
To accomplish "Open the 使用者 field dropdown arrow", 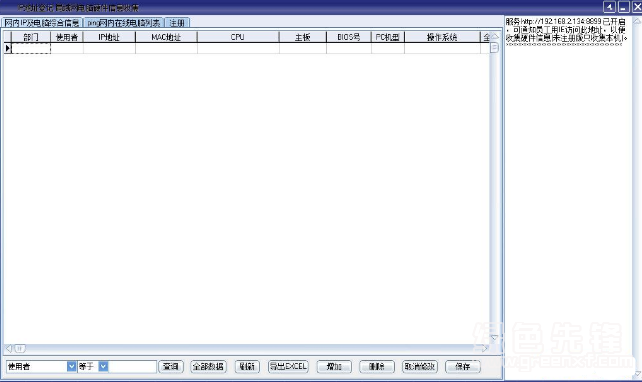I will pyautogui.click(x=71, y=366).
